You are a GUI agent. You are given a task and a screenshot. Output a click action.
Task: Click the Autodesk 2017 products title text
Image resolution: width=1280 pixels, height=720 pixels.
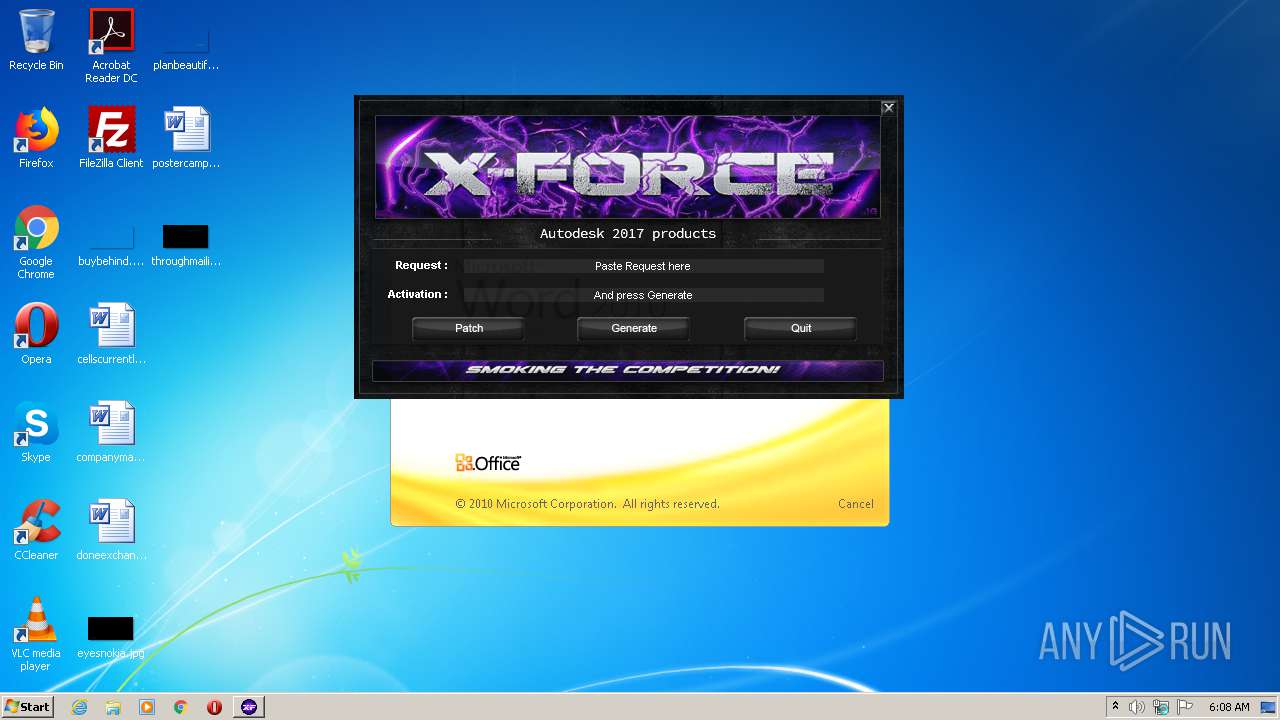coord(628,233)
